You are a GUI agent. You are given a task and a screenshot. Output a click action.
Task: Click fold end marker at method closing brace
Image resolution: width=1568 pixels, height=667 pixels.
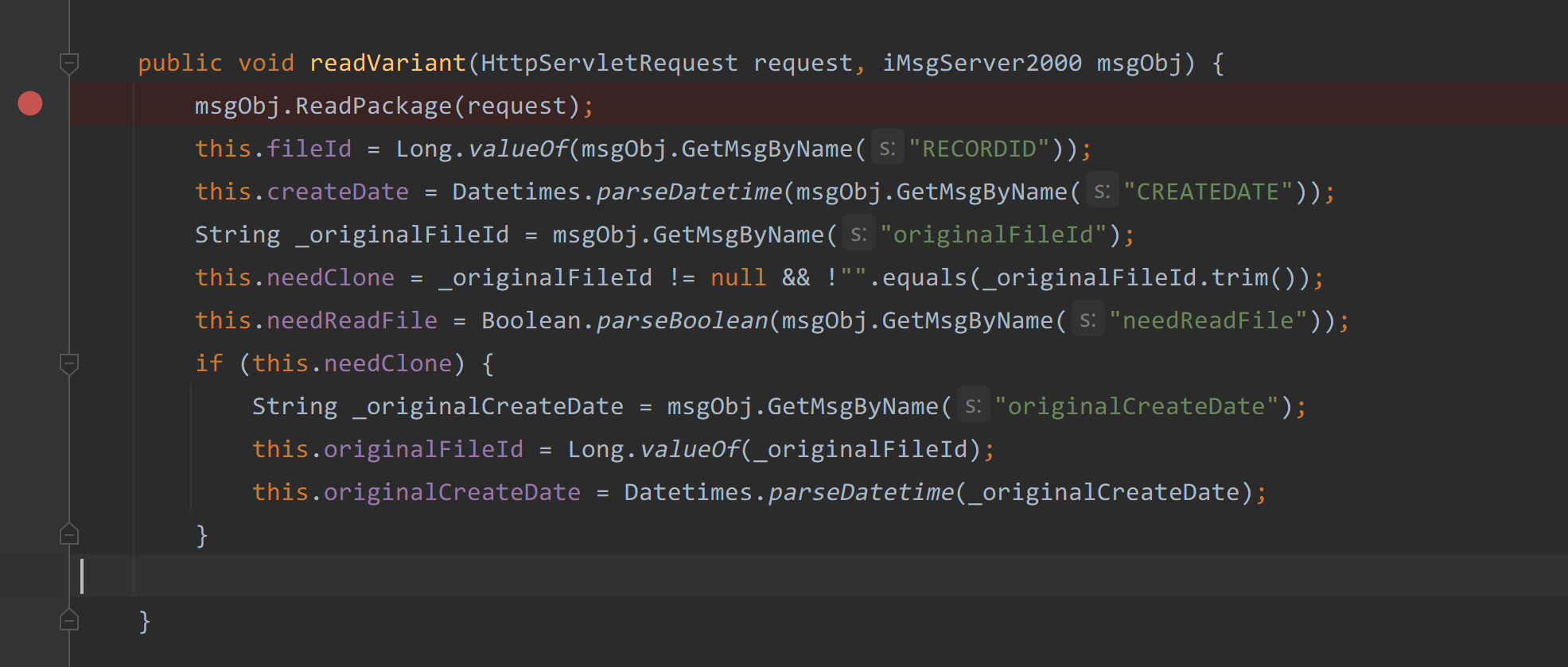click(69, 621)
